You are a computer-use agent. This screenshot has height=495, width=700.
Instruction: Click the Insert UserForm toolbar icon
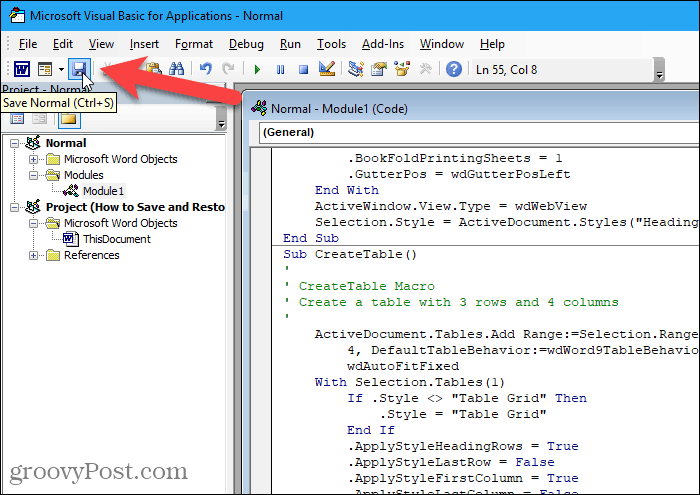(x=45, y=69)
